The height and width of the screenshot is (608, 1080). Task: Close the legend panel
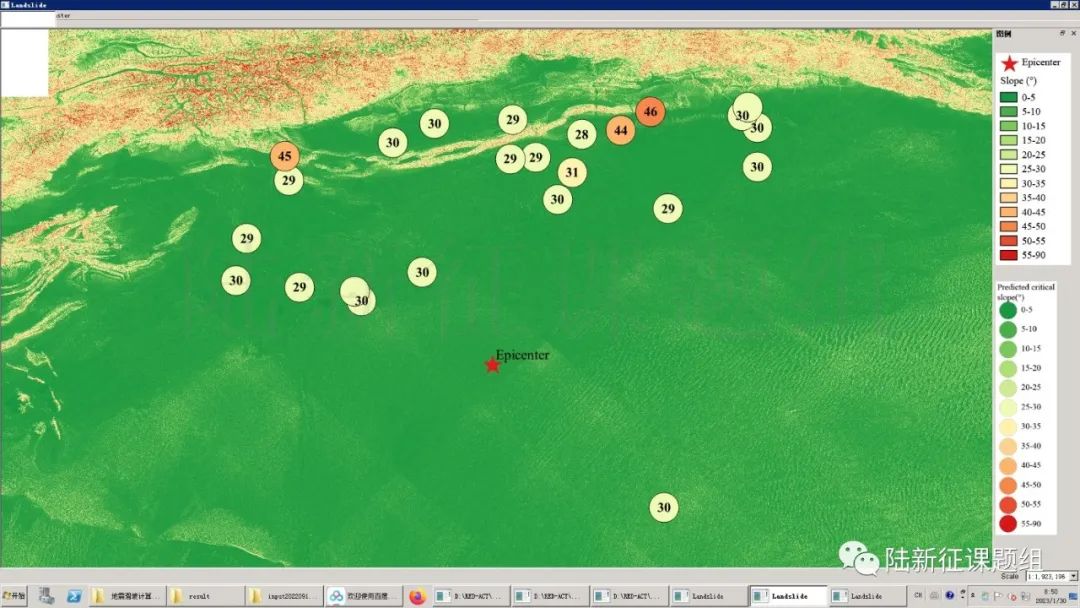coord(1073,33)
